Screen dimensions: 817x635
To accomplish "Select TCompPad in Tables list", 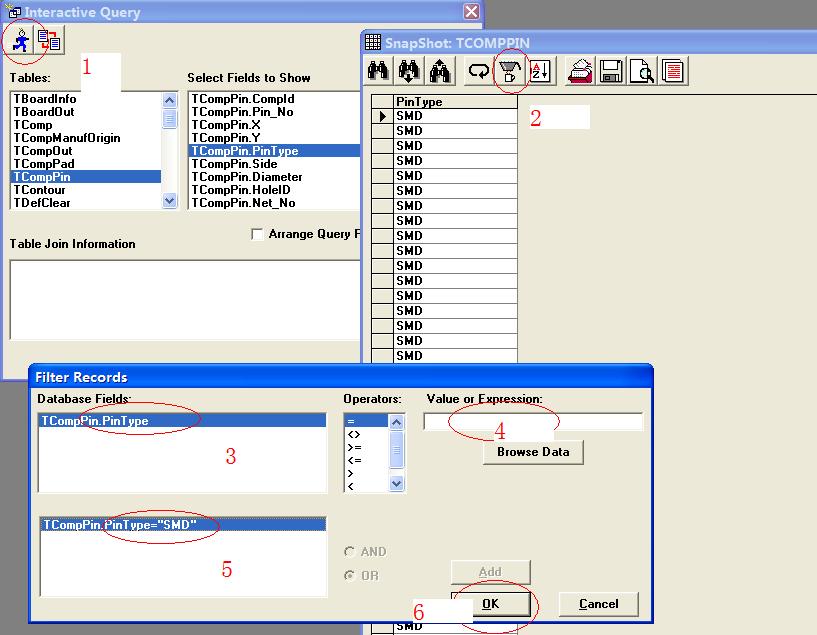I will pos(86,164).
